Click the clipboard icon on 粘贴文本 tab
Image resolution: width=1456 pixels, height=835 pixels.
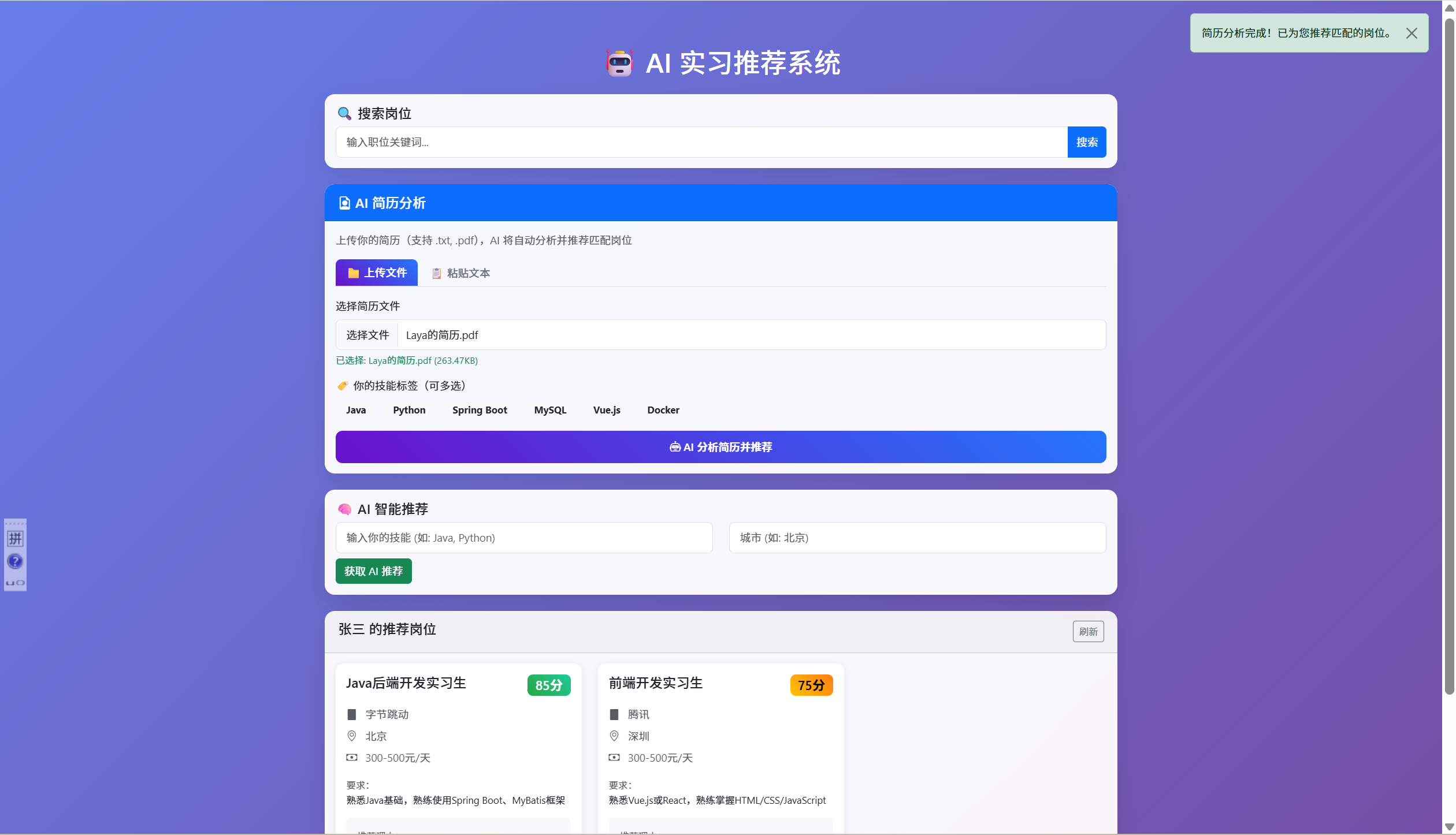tap(437, 273)
